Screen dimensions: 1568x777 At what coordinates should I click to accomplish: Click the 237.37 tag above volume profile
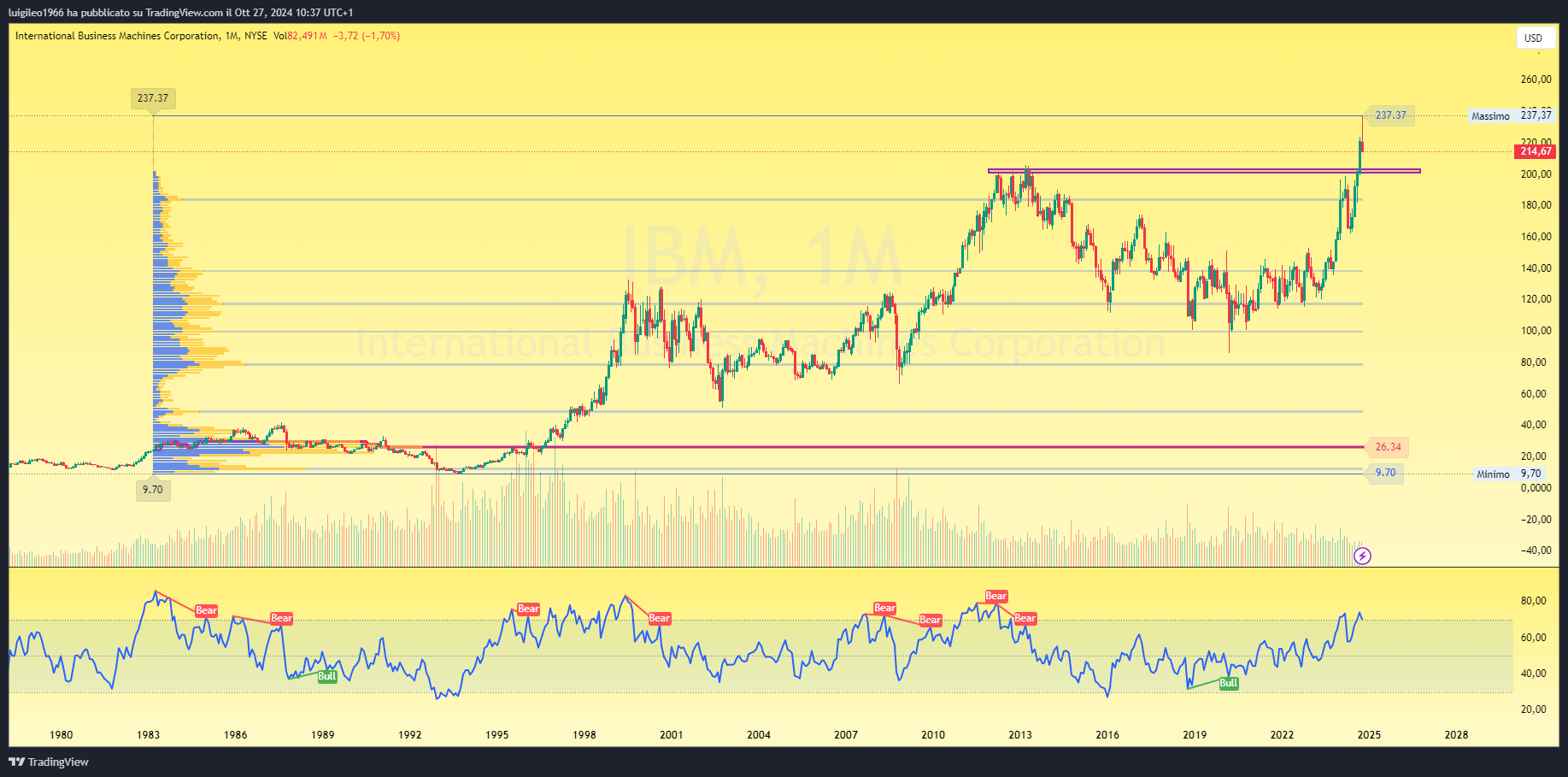(153, 98)
